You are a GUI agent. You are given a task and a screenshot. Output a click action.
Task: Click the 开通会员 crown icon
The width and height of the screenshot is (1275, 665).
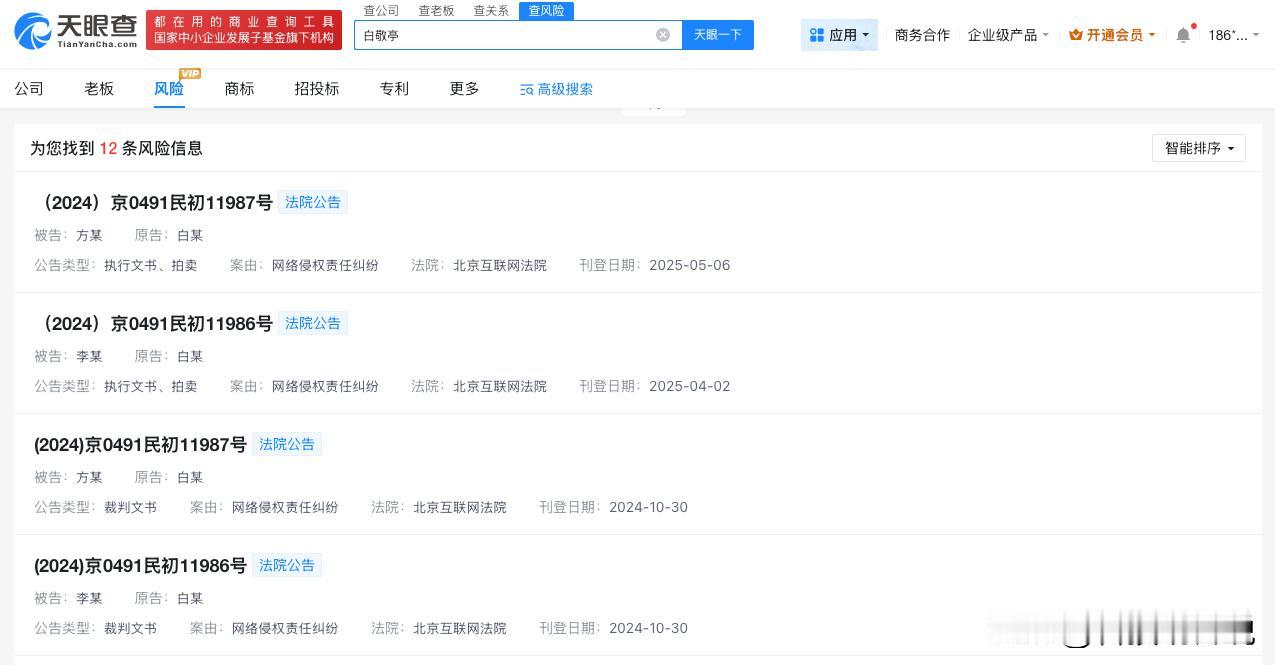coord(1074,33)
